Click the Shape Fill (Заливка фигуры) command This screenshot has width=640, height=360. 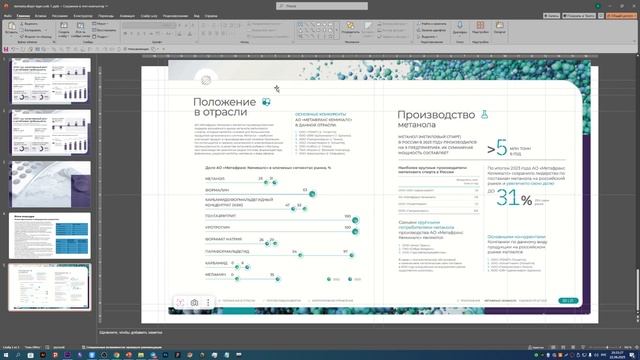tap(393, 24)
